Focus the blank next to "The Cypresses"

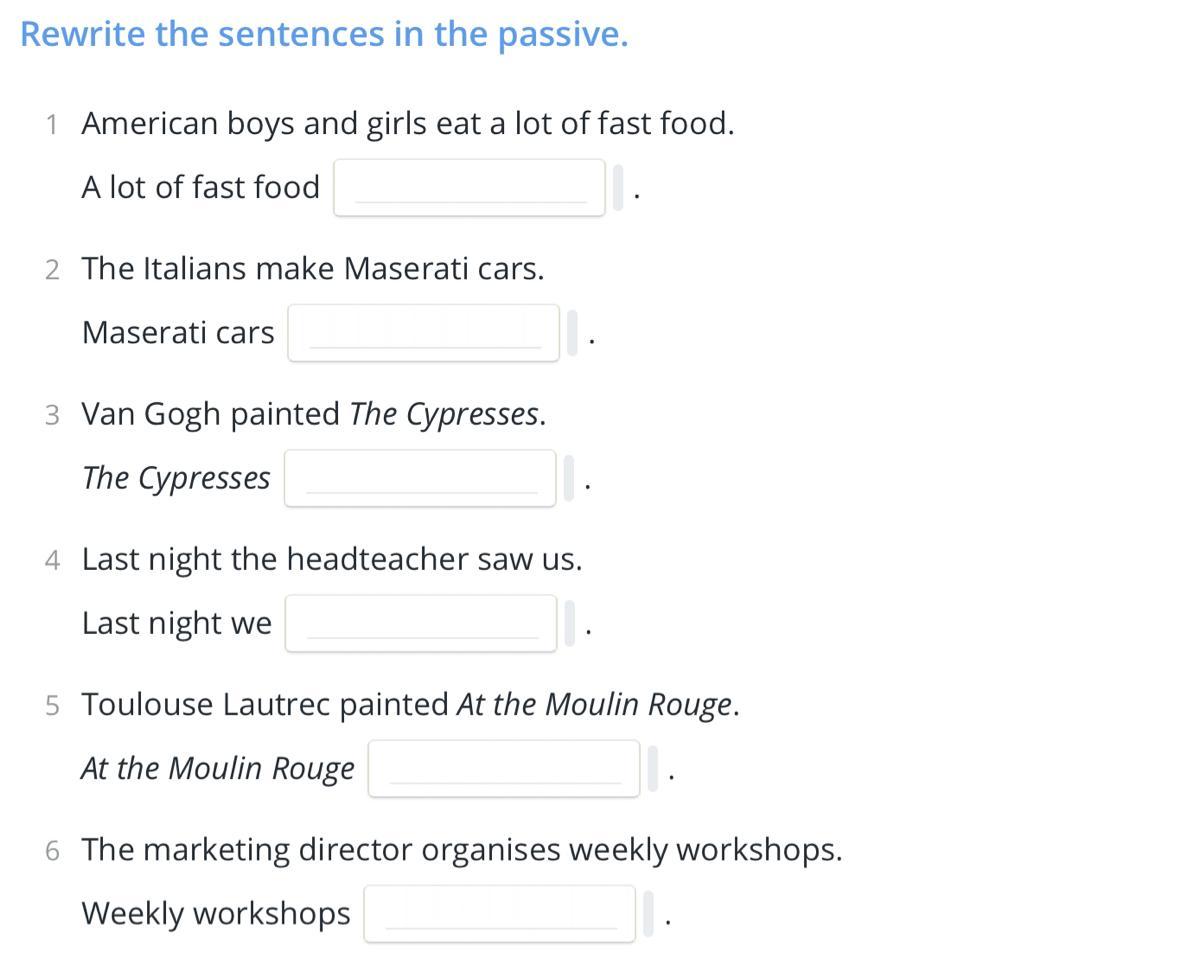click(420, 478)
